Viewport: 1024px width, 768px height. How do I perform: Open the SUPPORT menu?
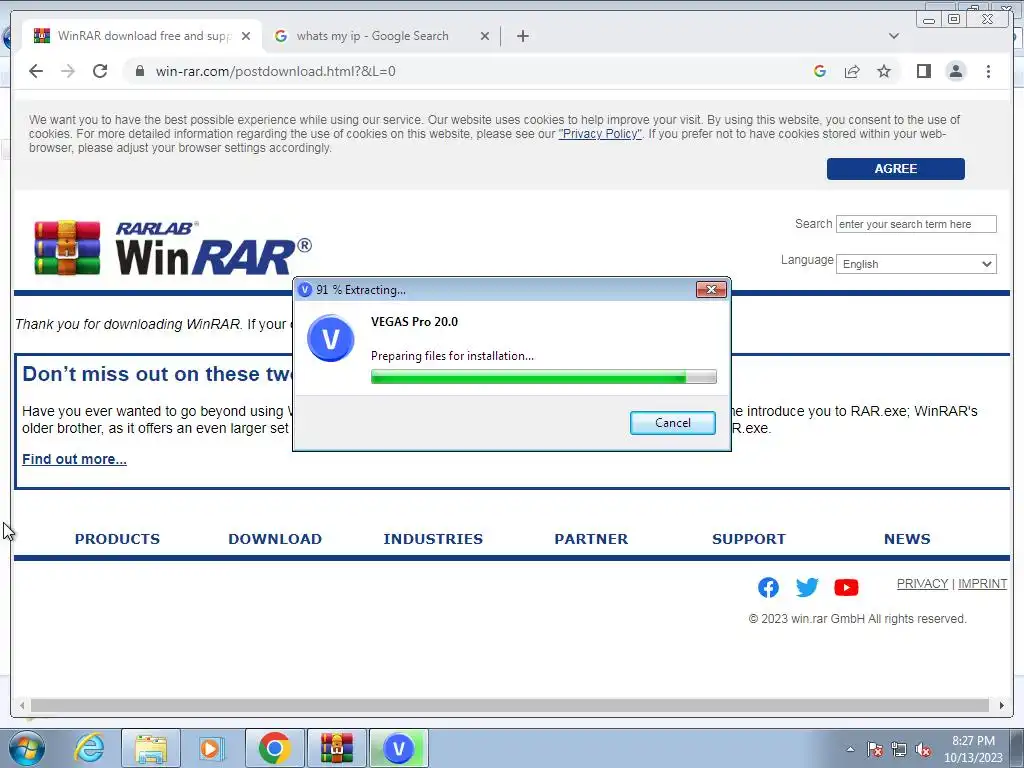coord(749,539)
